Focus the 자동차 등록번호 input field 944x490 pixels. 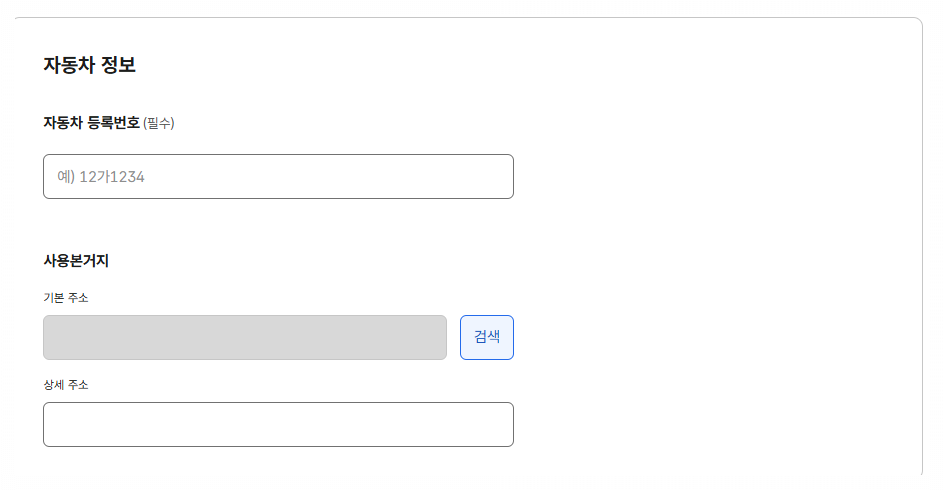point(278,176)
